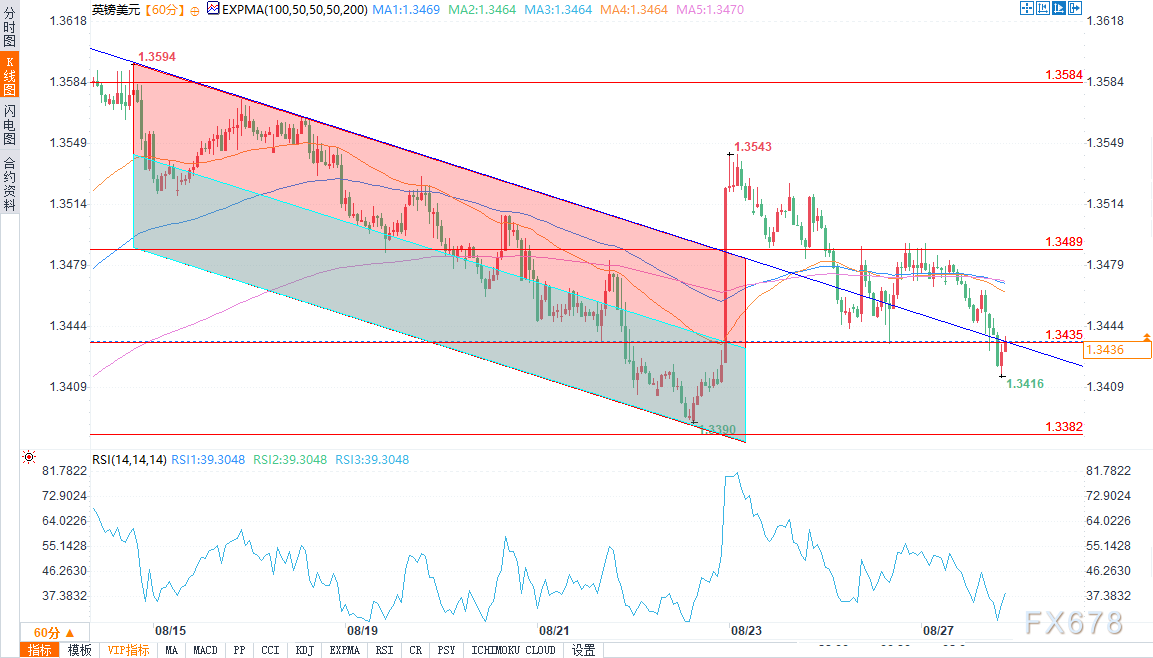The image size is (1153, 658).
Task: Click the orange price alert marker near 1.3436
Action: tap(1146, 338)
